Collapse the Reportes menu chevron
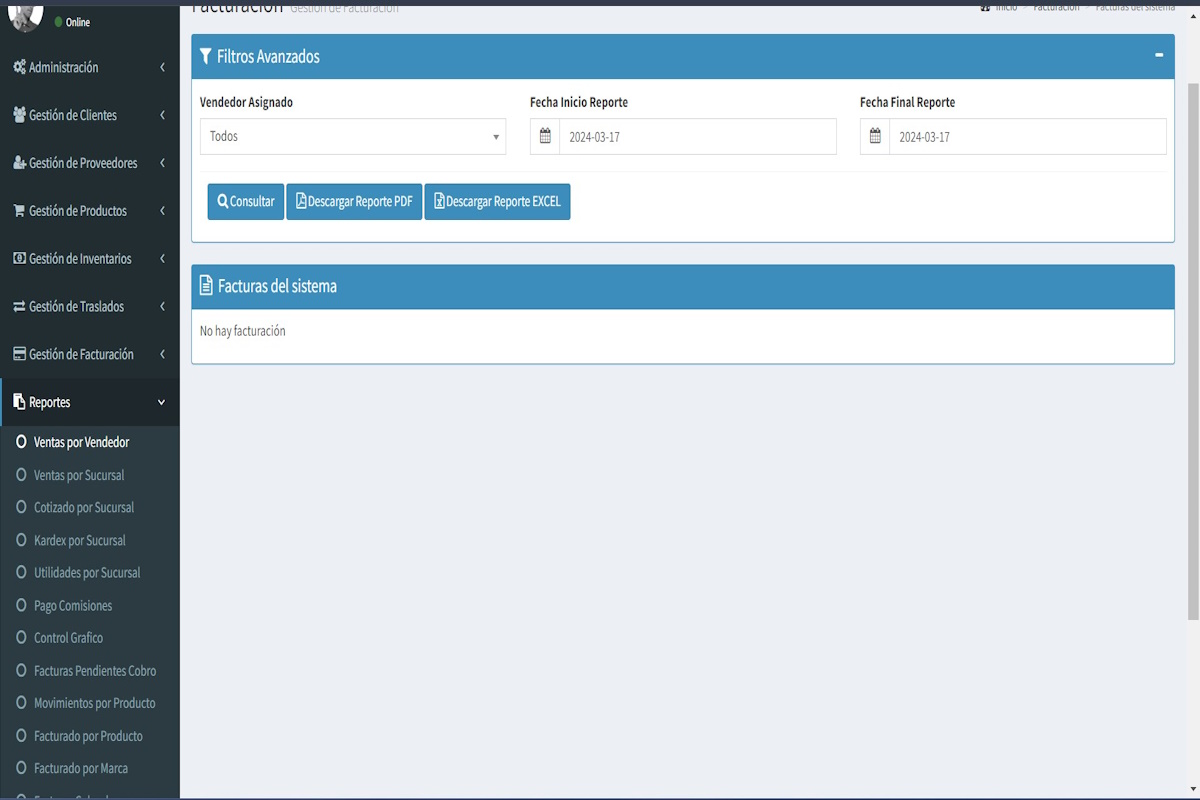The width and height of the screenshot is (1200, 800). pyautogui.click(x=162, y=403)
